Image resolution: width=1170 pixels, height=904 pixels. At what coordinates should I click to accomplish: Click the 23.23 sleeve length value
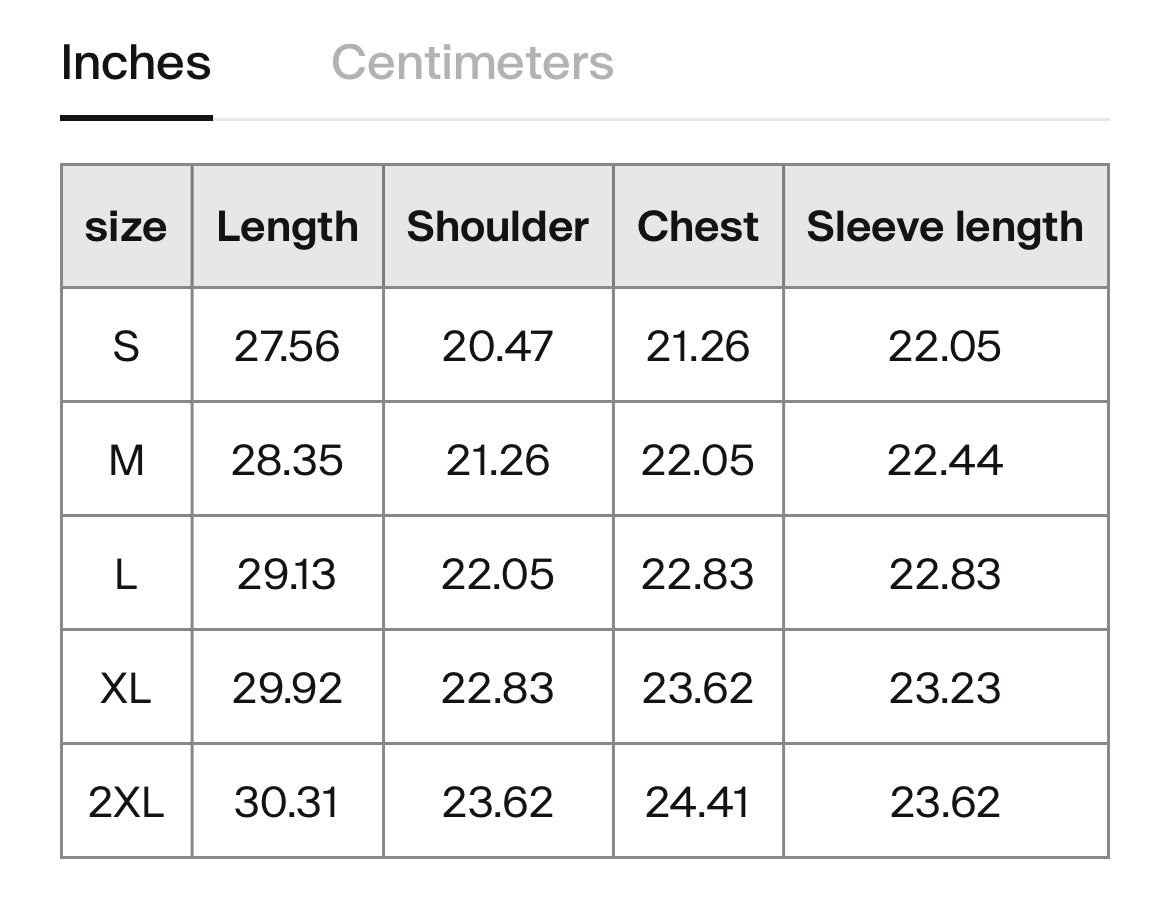[944, 688]
